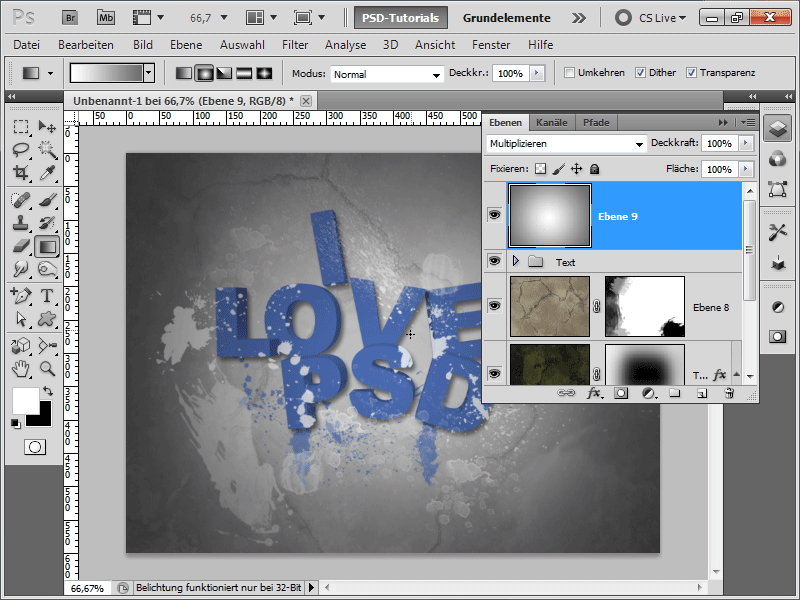The height and width of the screenshot is (600, 800).
Task: Open the Ebene menu
Action: [186, 45]
